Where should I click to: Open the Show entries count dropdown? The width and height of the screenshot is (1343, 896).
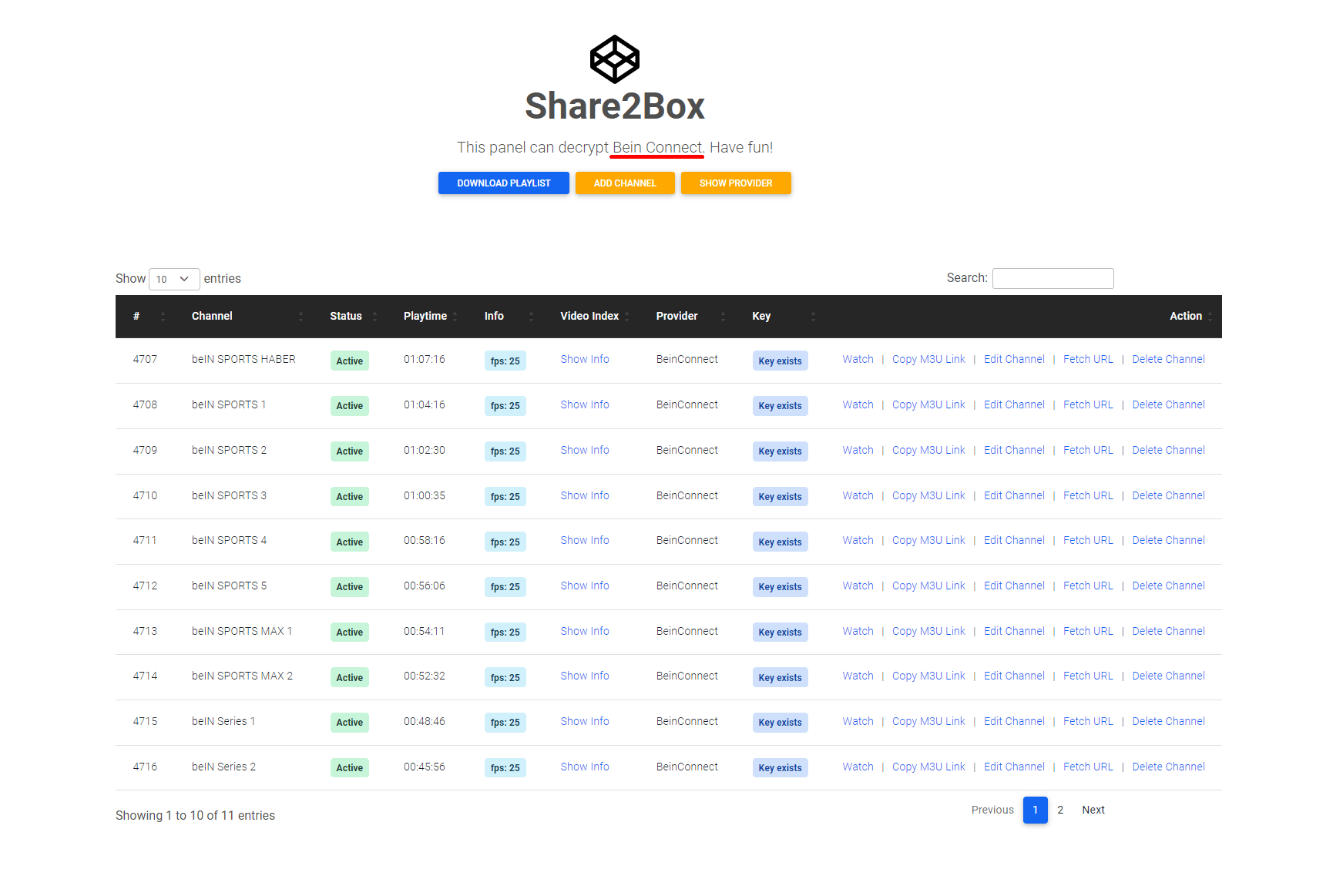coord(174,279)
